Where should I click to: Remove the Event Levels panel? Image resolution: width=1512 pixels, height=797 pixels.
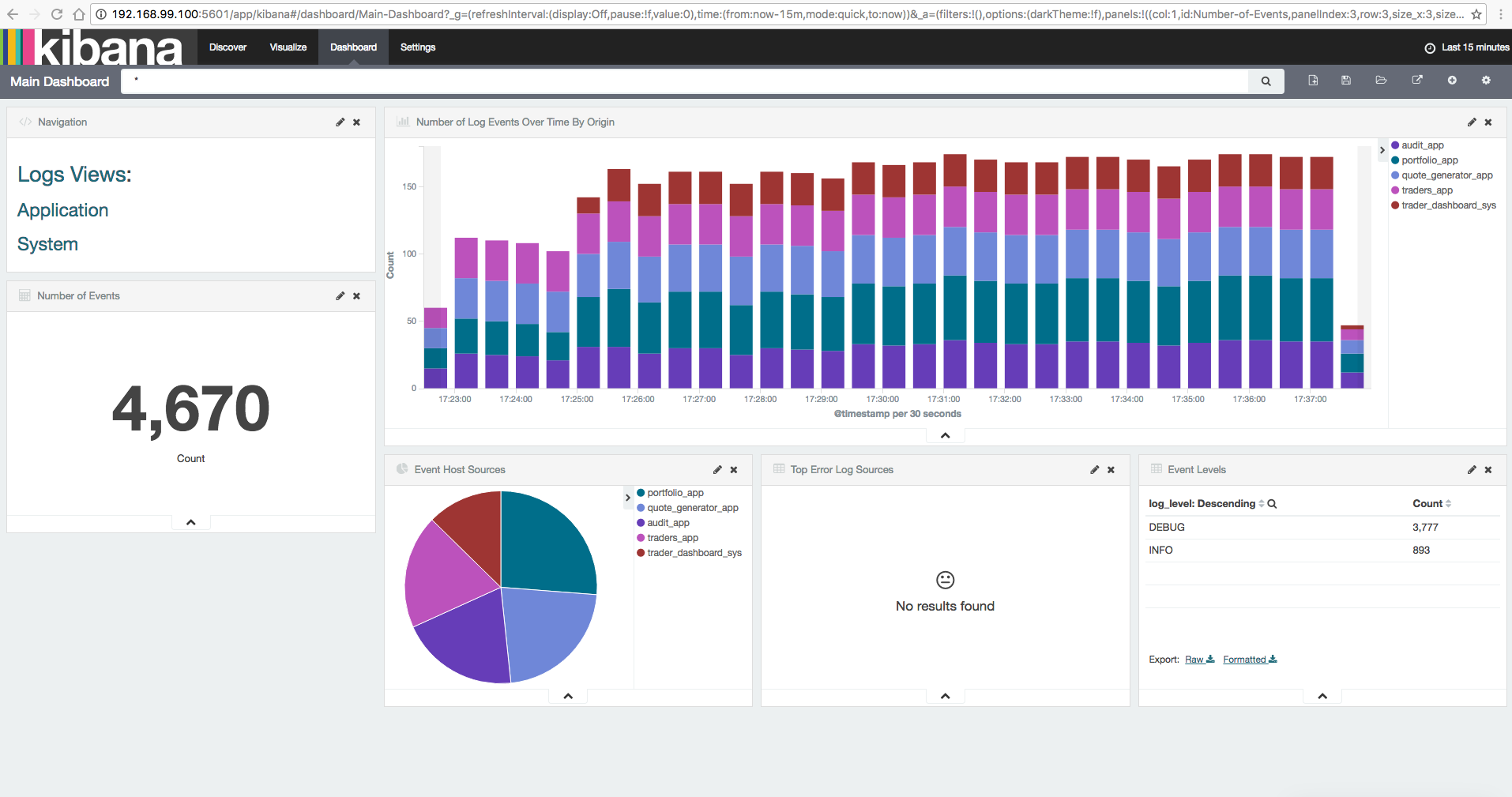(1488, 470)
